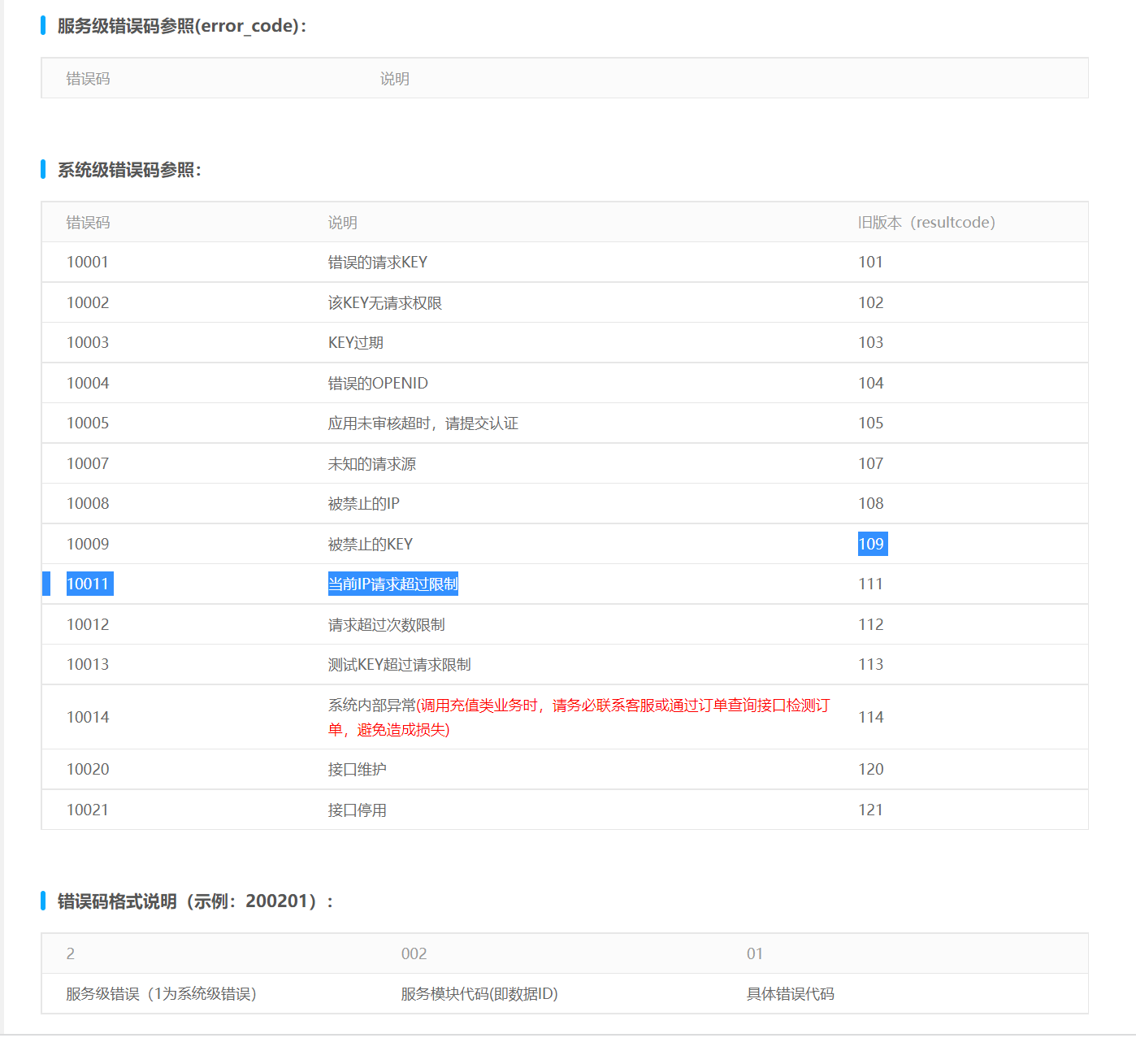The height and width of the screenshot is (1064, 1136).
Task: Click highlighted text 当前IP请求超过限制
Action: (x=393, y=584)
